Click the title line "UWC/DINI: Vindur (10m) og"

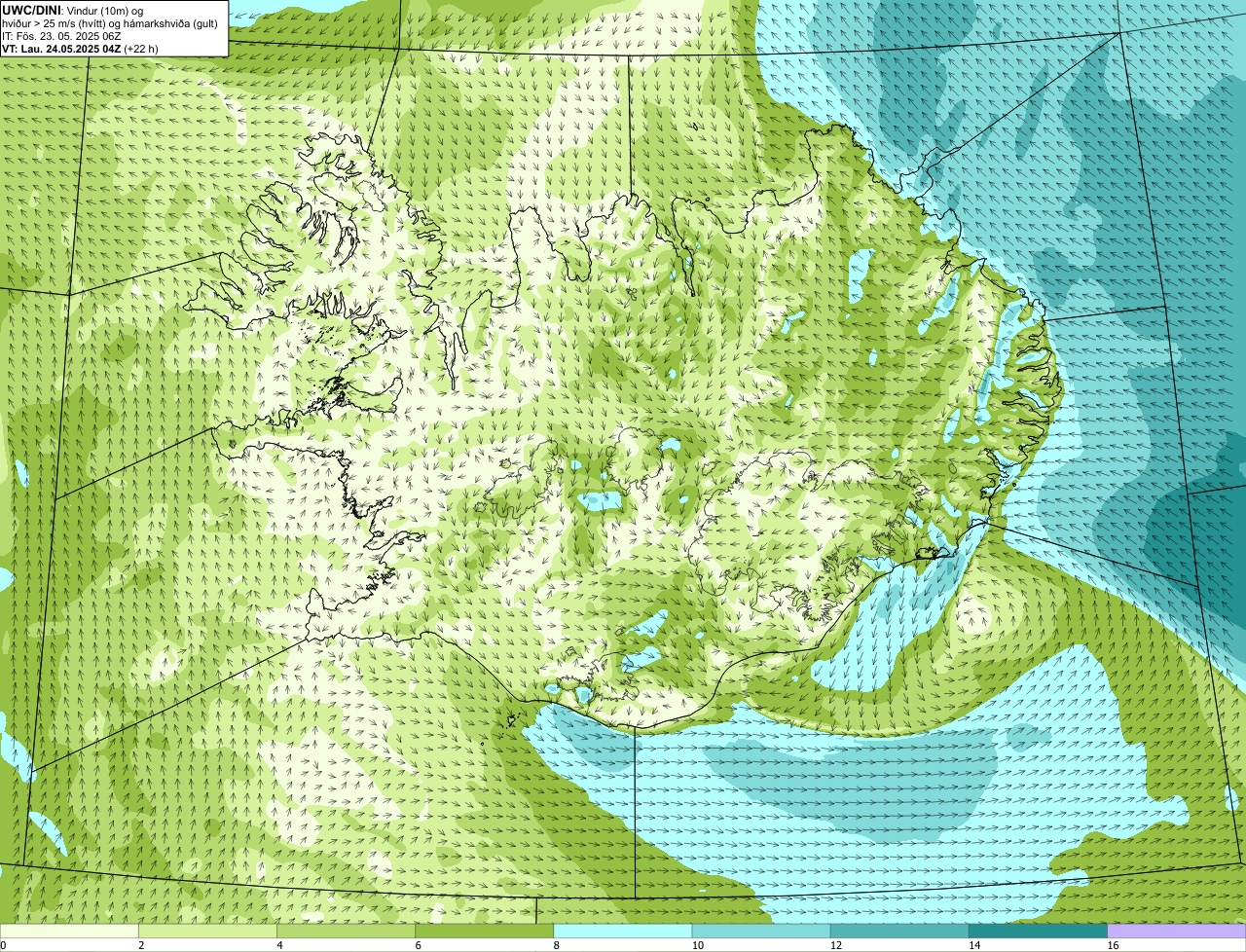(x=73, y=10)
